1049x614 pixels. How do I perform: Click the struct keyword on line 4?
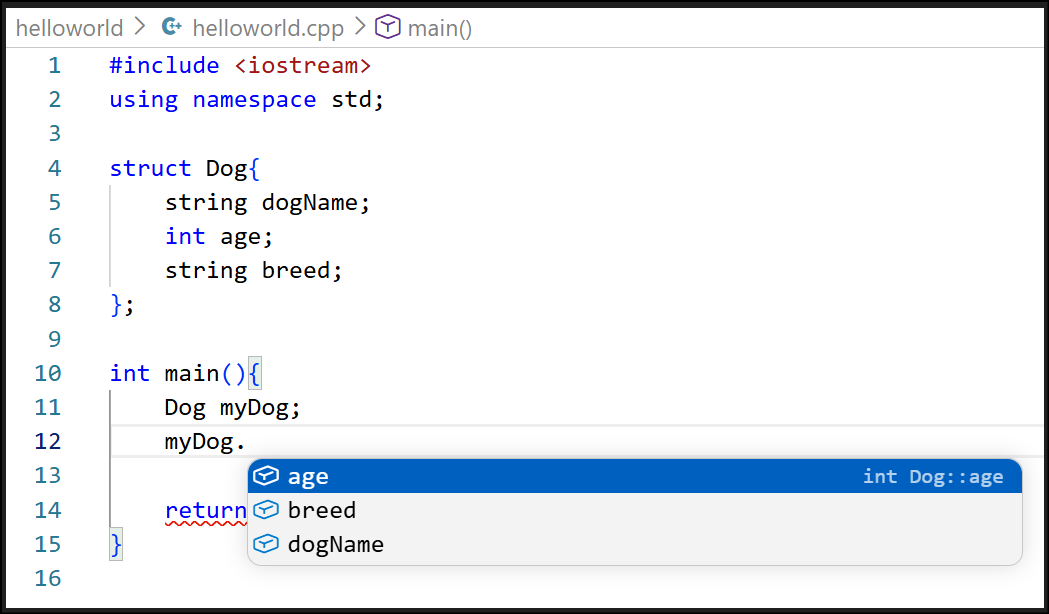click(x=150, y=168)
